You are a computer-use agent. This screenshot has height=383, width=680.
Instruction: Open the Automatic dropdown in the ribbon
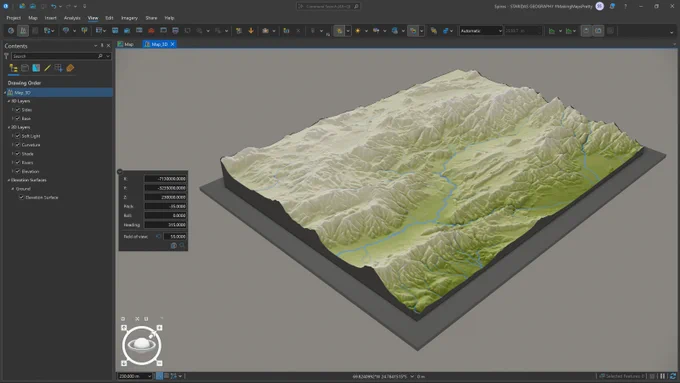point(481,31)
